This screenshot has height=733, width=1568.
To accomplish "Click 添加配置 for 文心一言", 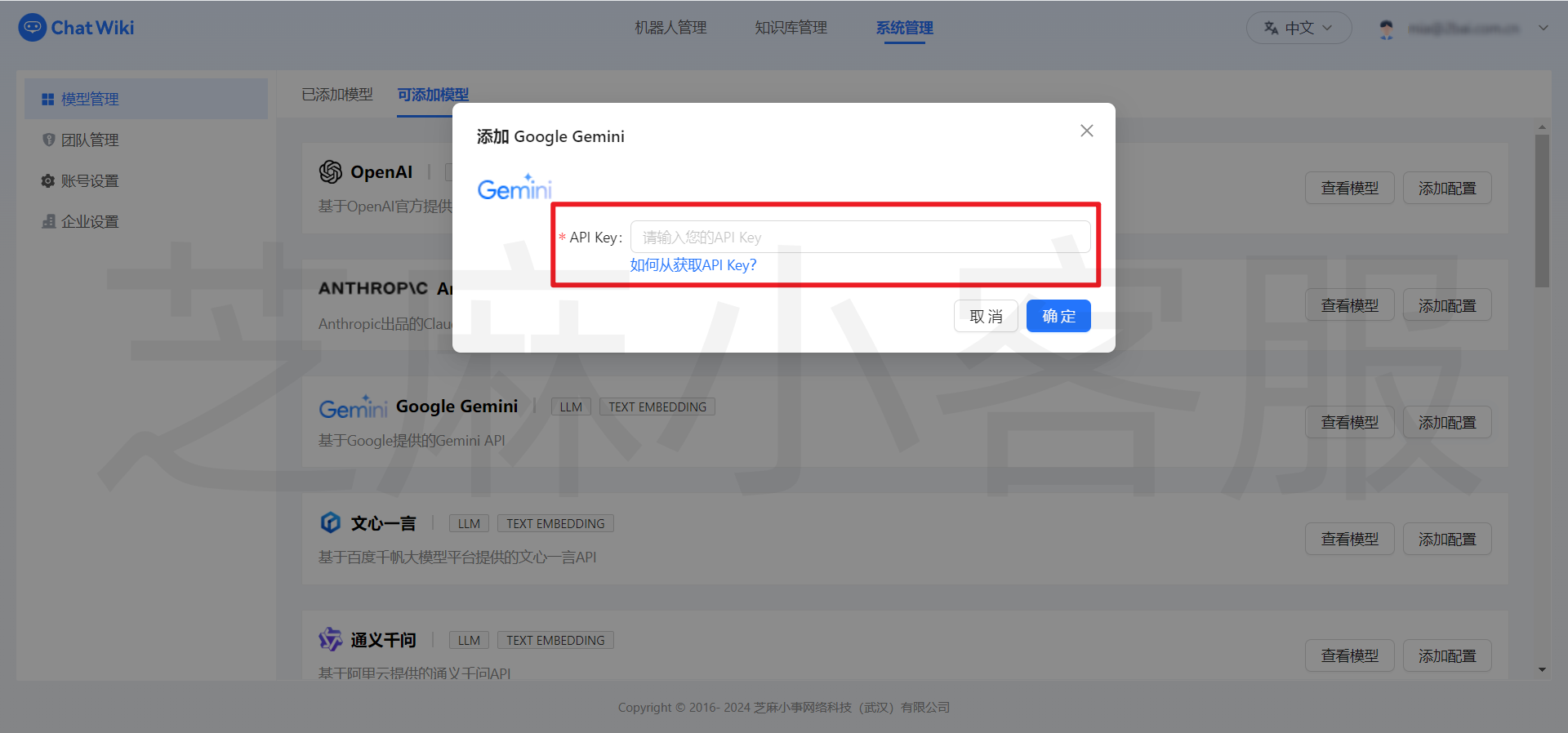I will point(1447,539).
